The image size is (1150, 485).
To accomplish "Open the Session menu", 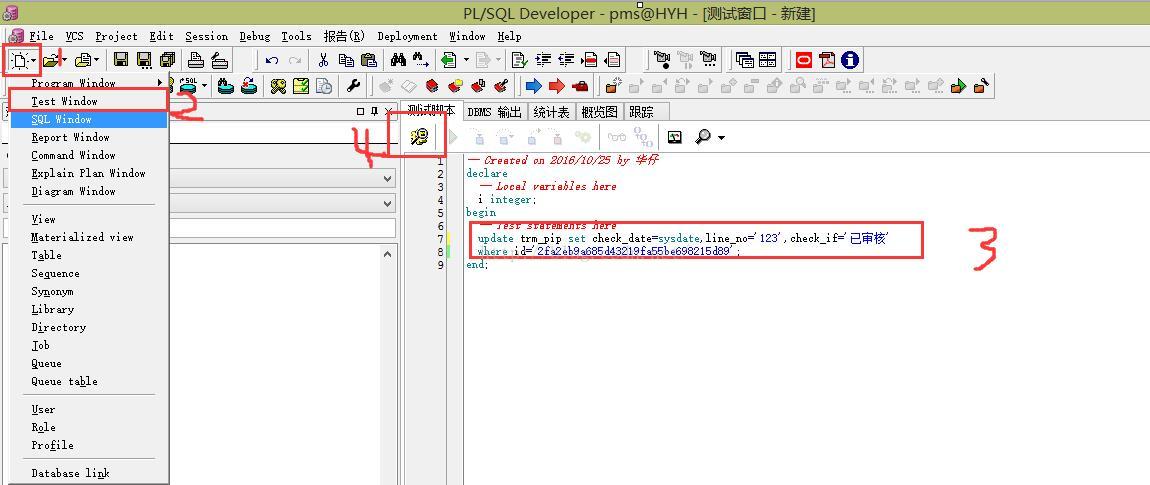I will (x=206, y=36).
